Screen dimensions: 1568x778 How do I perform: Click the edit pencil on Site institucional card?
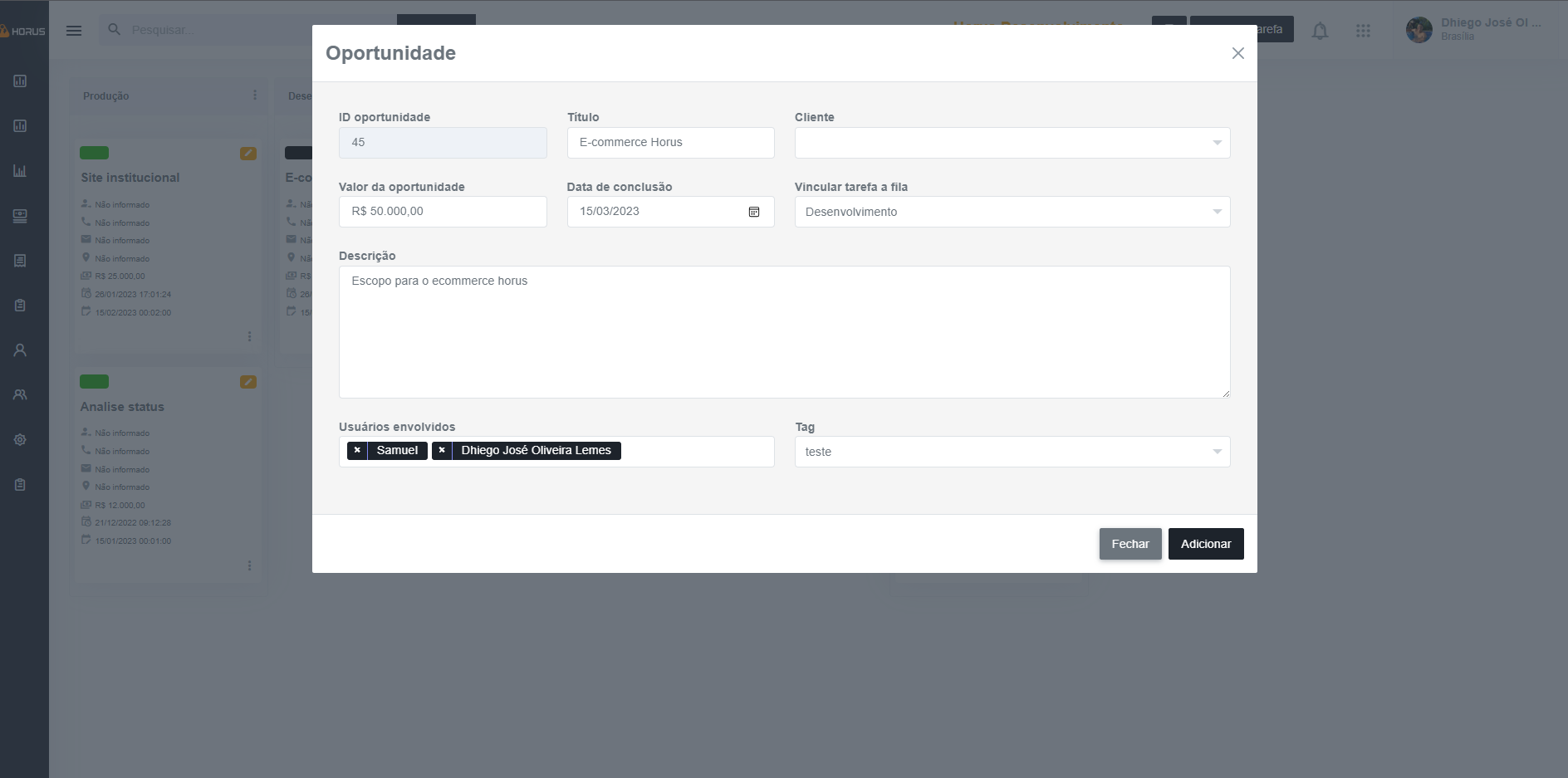(248, 154)
